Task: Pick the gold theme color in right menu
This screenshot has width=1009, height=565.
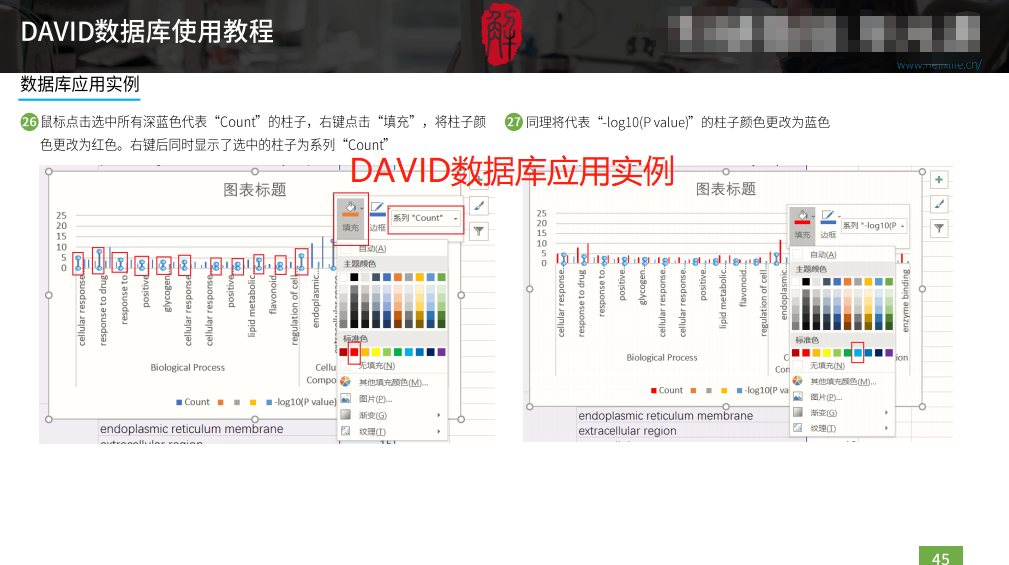Action: pos(868,282)
